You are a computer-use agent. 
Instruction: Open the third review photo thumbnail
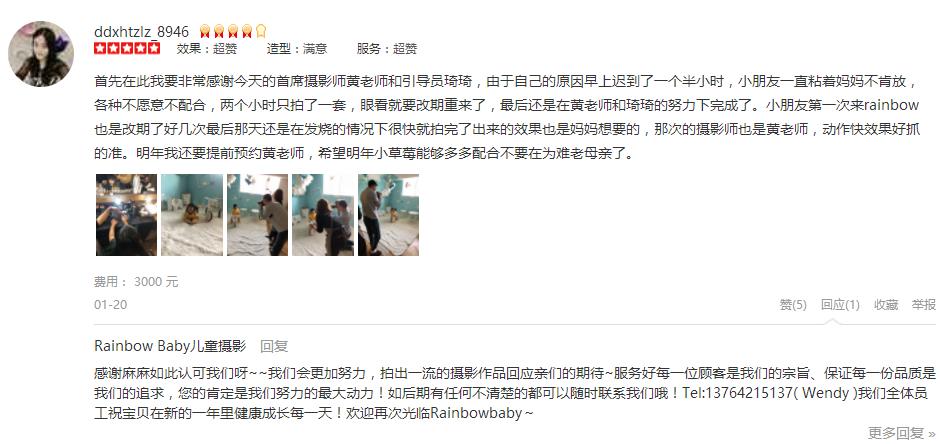[x=258, y=215]
